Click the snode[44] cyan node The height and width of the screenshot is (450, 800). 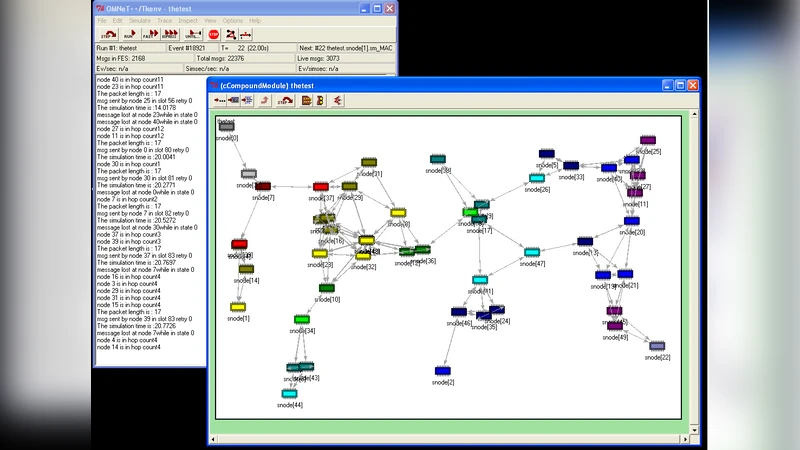(290, 394)
